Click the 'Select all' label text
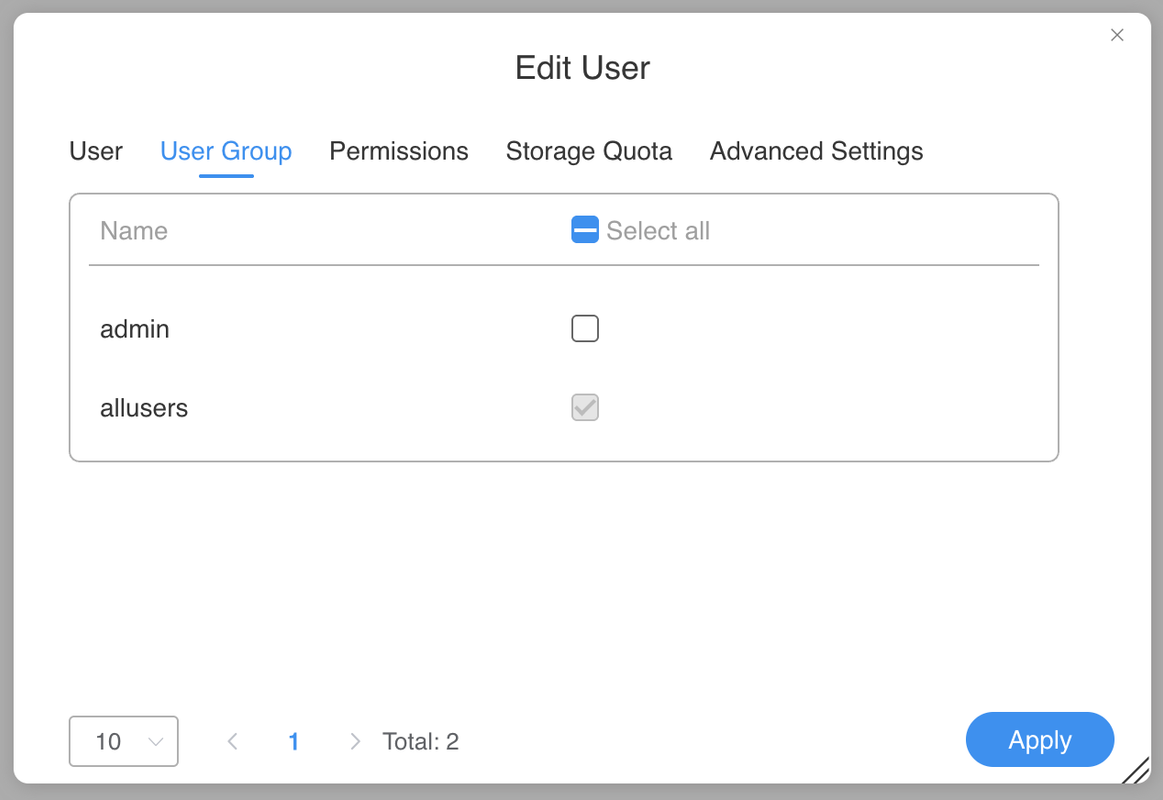Viewport: 1163px width, 800px height. (658, 231)
